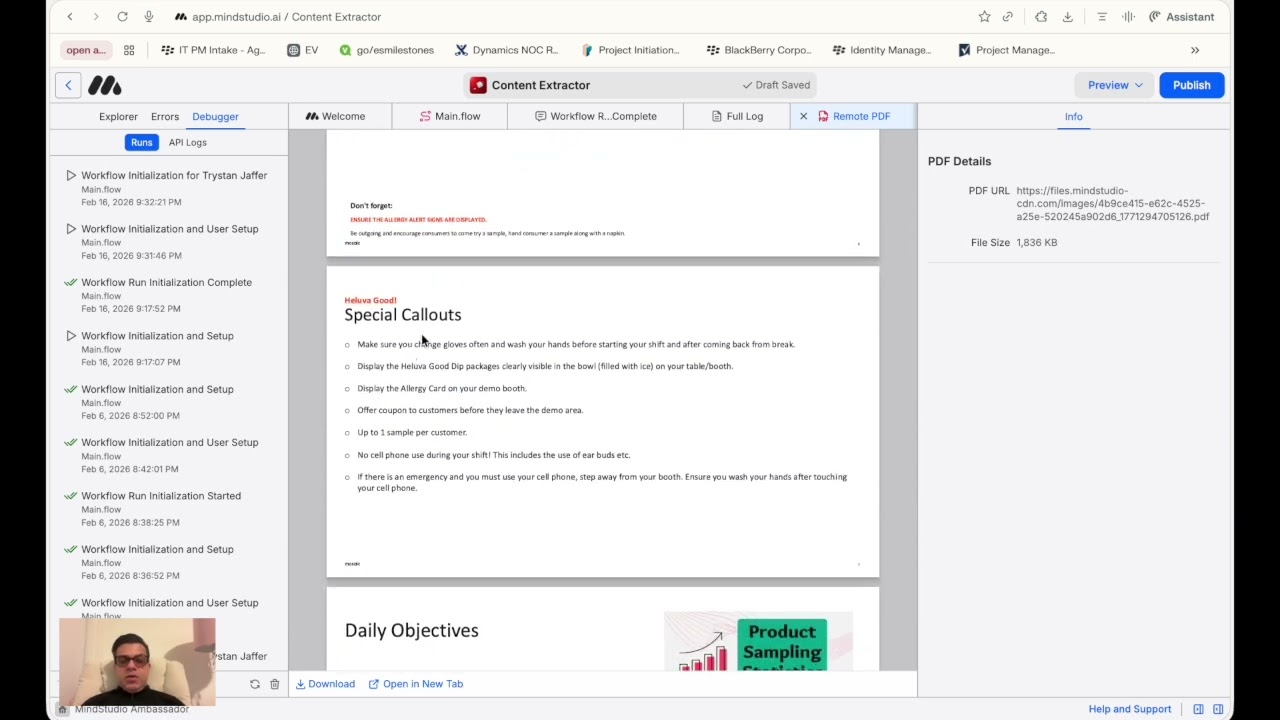The image size is (1280, 720).
Task: Switch to the Explorer panel tab
Action: coord(118,117)
